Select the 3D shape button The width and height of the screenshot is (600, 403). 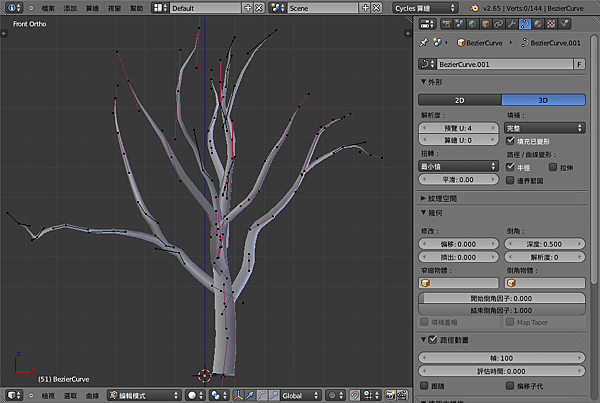click(x=543, y=100)
